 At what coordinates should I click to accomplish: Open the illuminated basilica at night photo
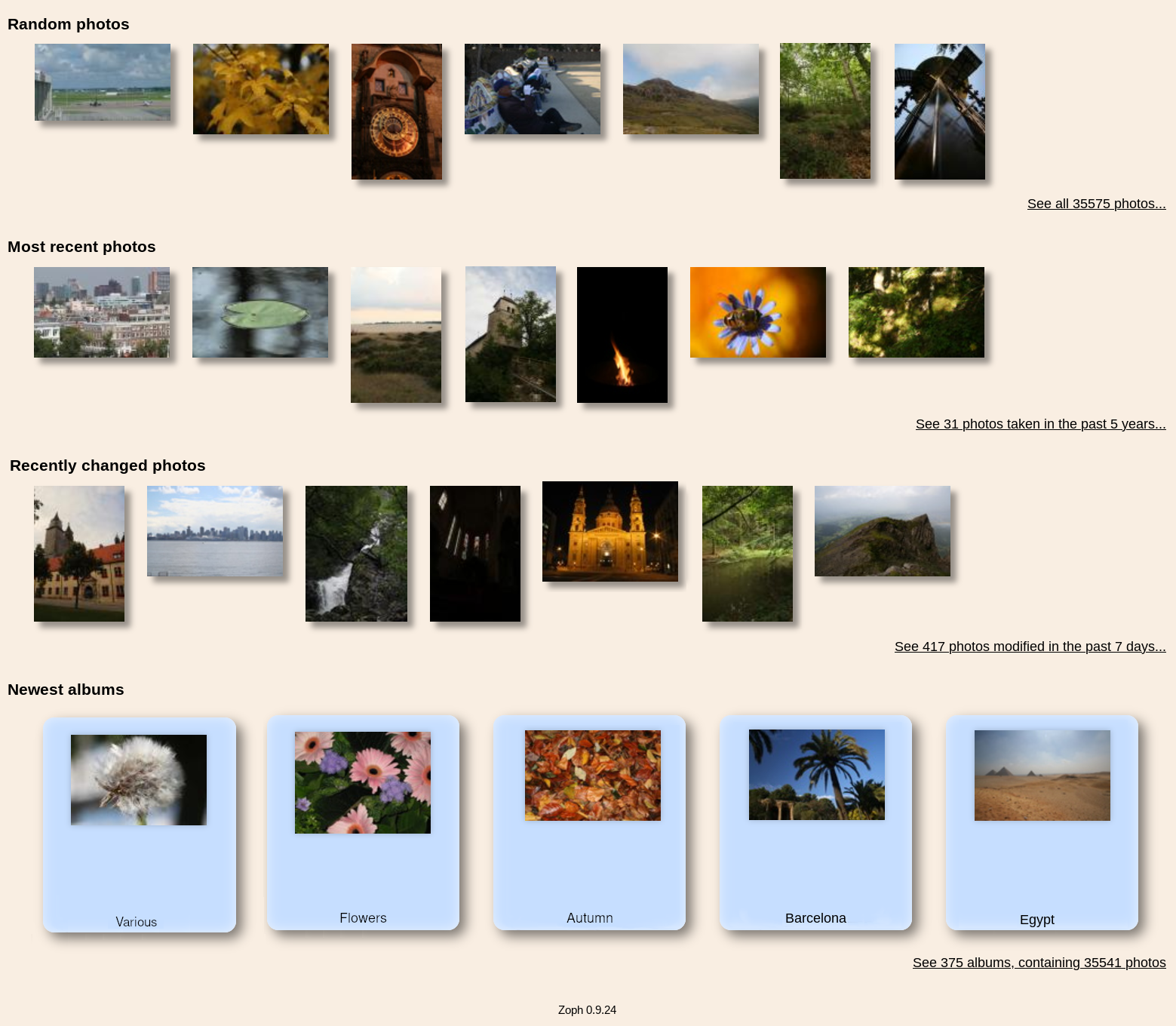point(610,531)
